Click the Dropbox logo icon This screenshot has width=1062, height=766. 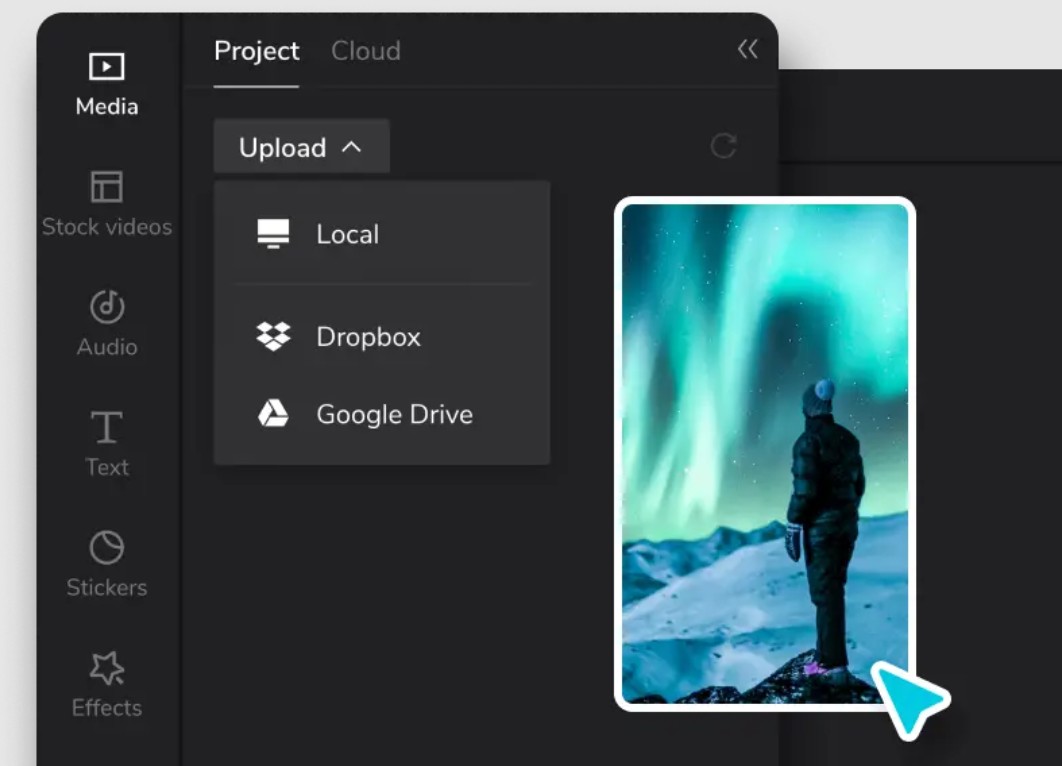[x=273, y=336]
